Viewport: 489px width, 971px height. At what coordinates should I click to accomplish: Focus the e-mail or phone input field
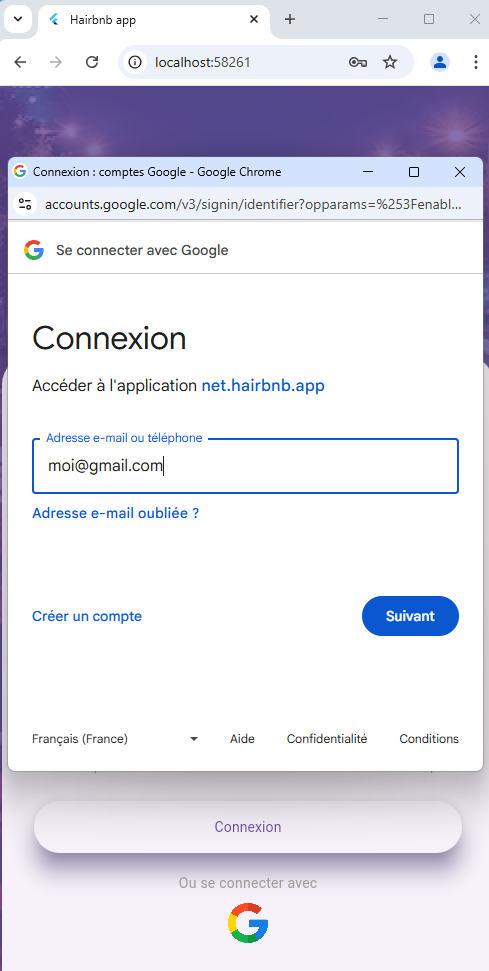[x=245, y=466]
